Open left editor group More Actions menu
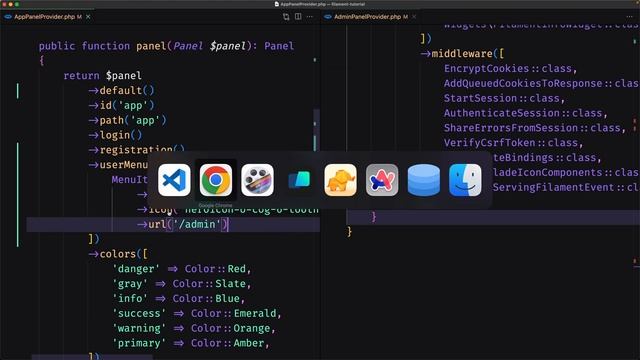 [x=310, y=17]
